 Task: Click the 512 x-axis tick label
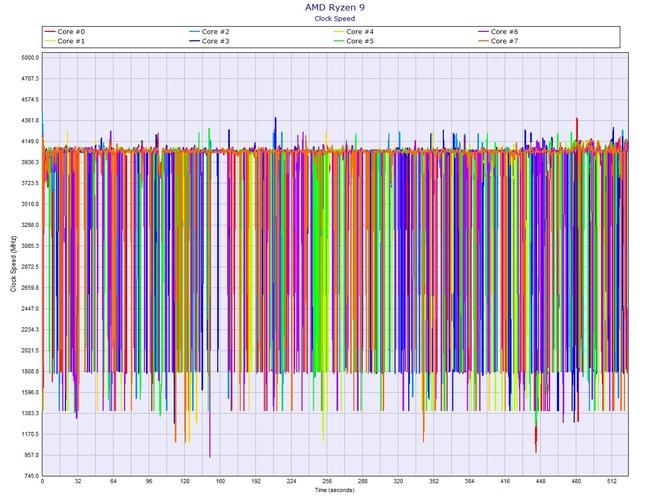612,481
